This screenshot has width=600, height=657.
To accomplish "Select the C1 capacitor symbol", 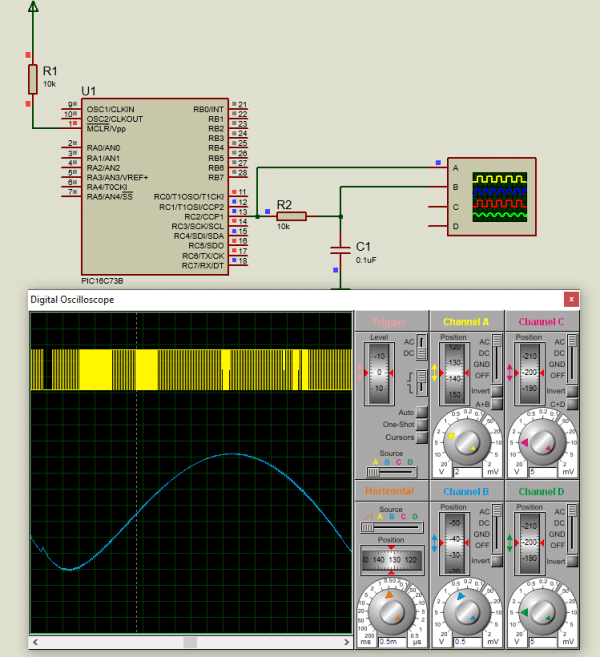I will (x=340, y=250).
